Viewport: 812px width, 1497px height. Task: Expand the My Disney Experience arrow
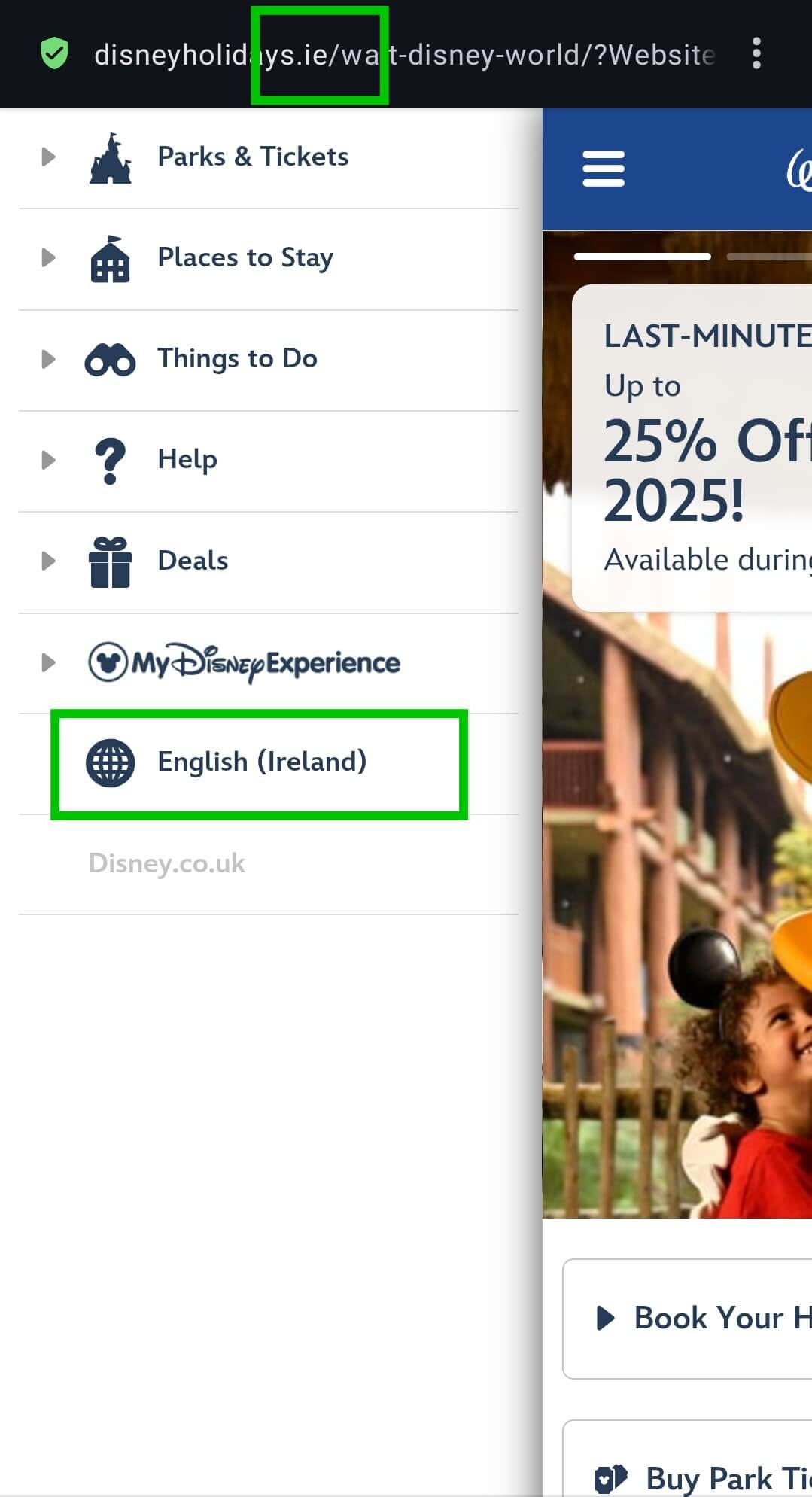tap(48, 662)
